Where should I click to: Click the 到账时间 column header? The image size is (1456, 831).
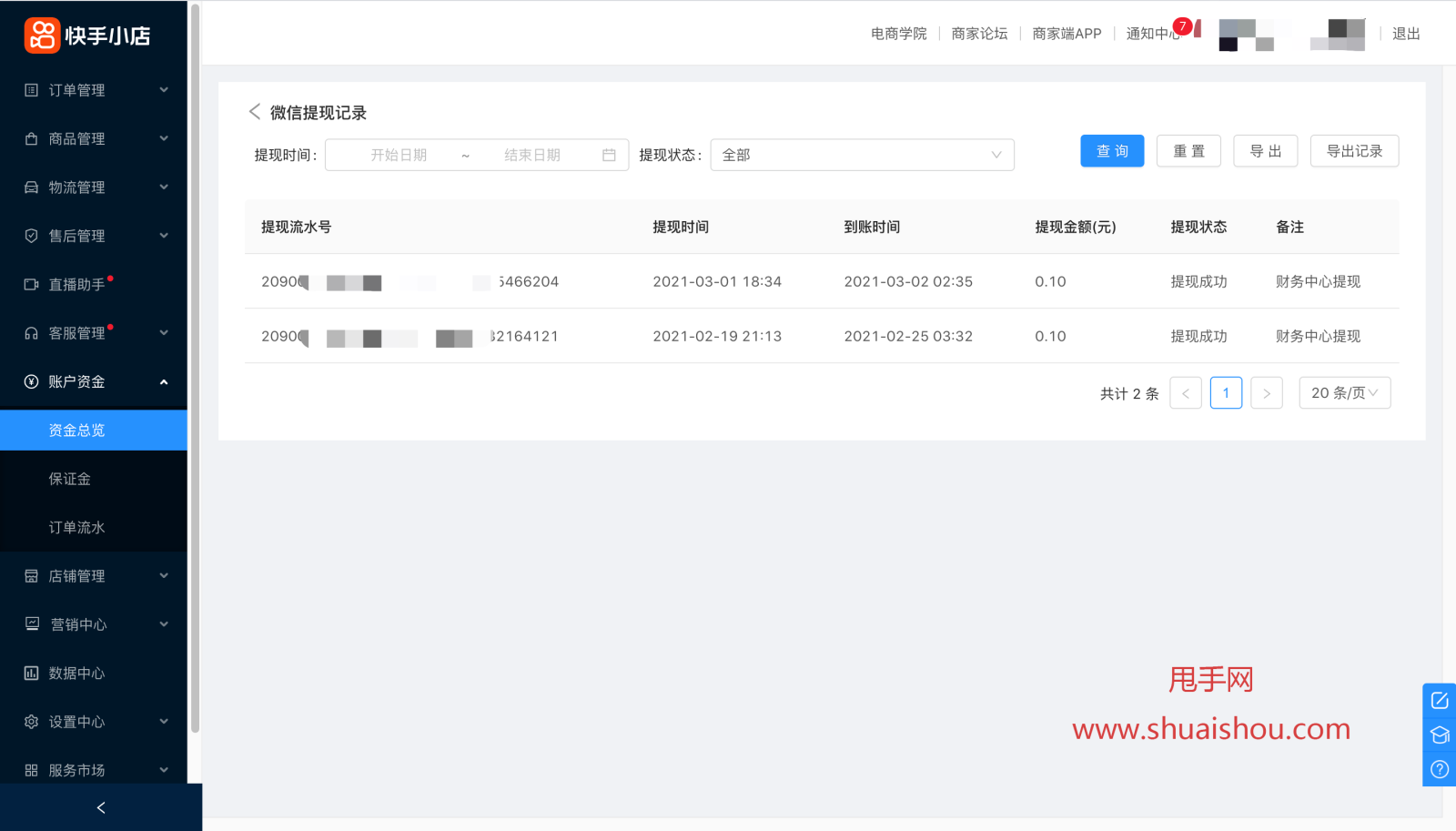click(872, 227)
